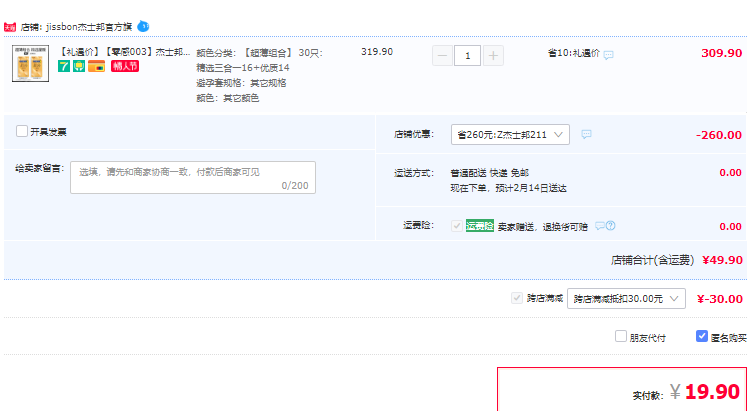Open the blue Wangwang chat icon
The image size is (755, 411).
[x=143, y=26]
